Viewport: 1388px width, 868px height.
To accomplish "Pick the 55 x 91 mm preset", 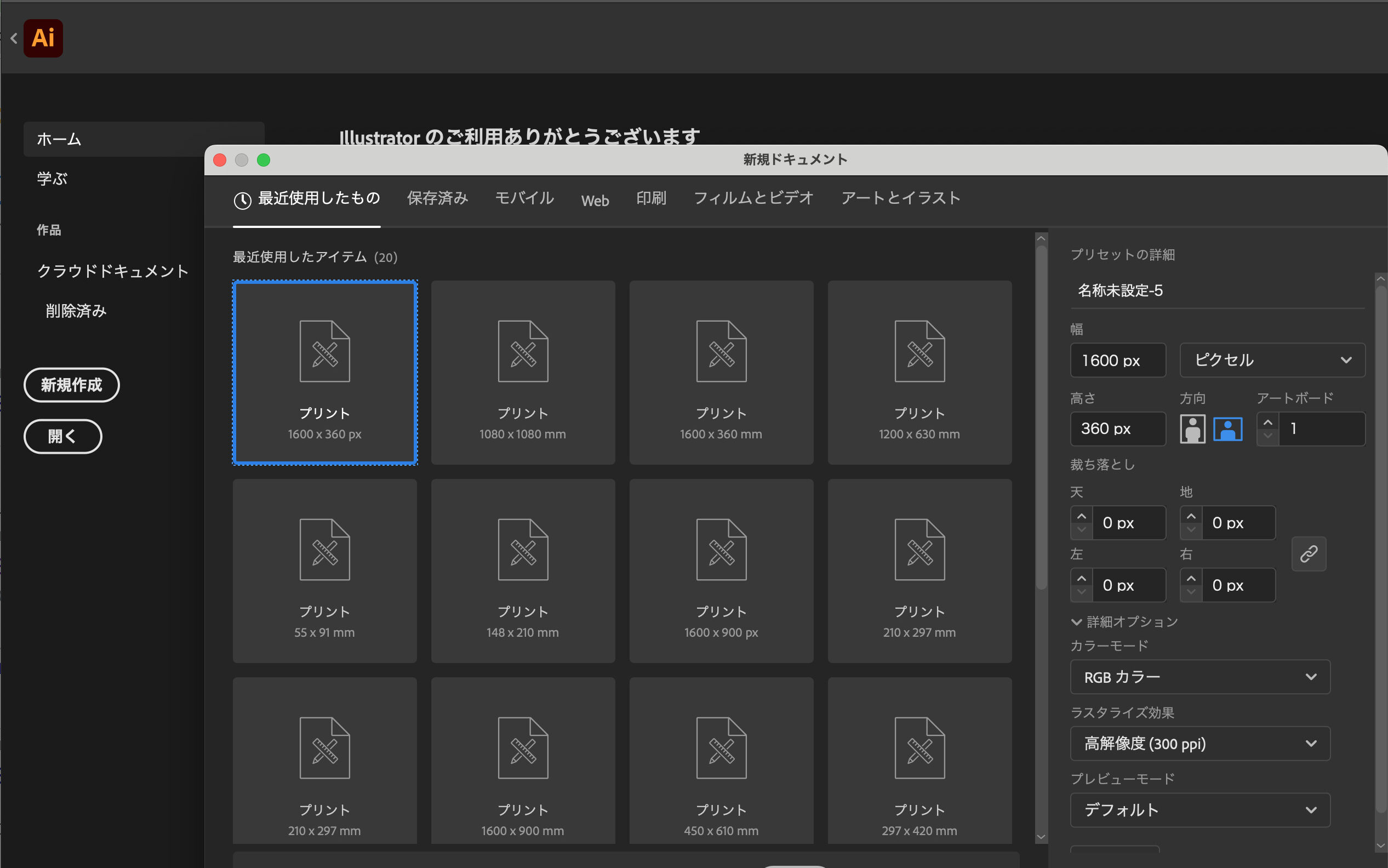I will click(325, 570).
